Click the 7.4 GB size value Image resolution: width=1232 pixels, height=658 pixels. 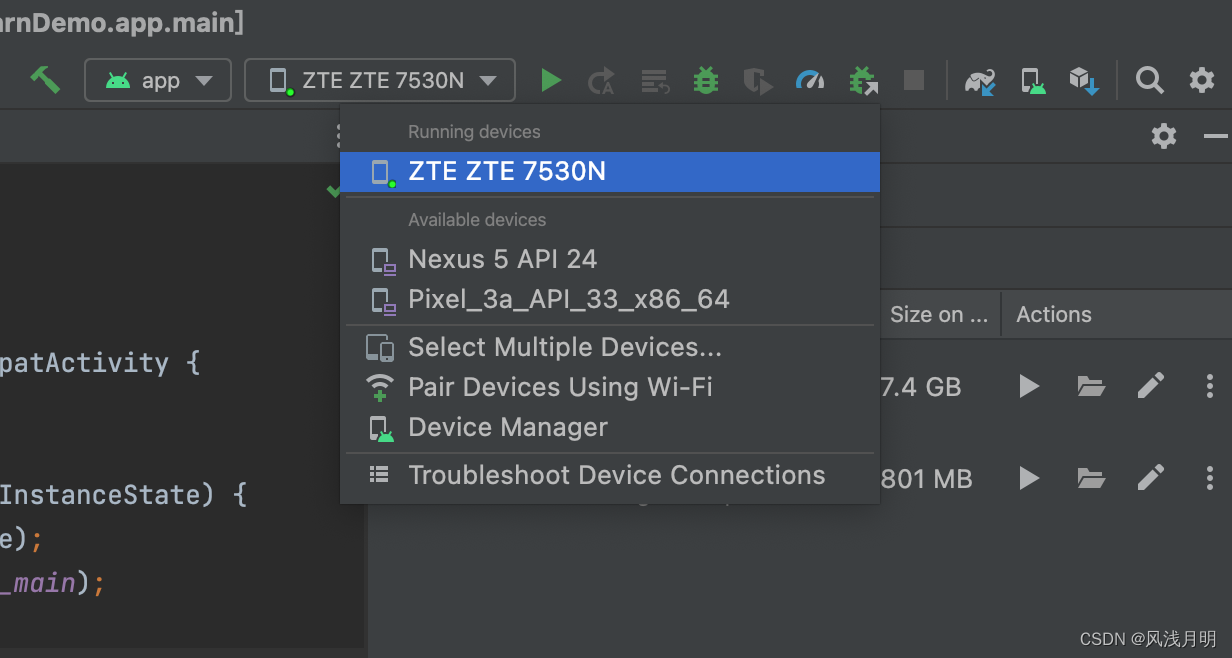click(921, 387)
